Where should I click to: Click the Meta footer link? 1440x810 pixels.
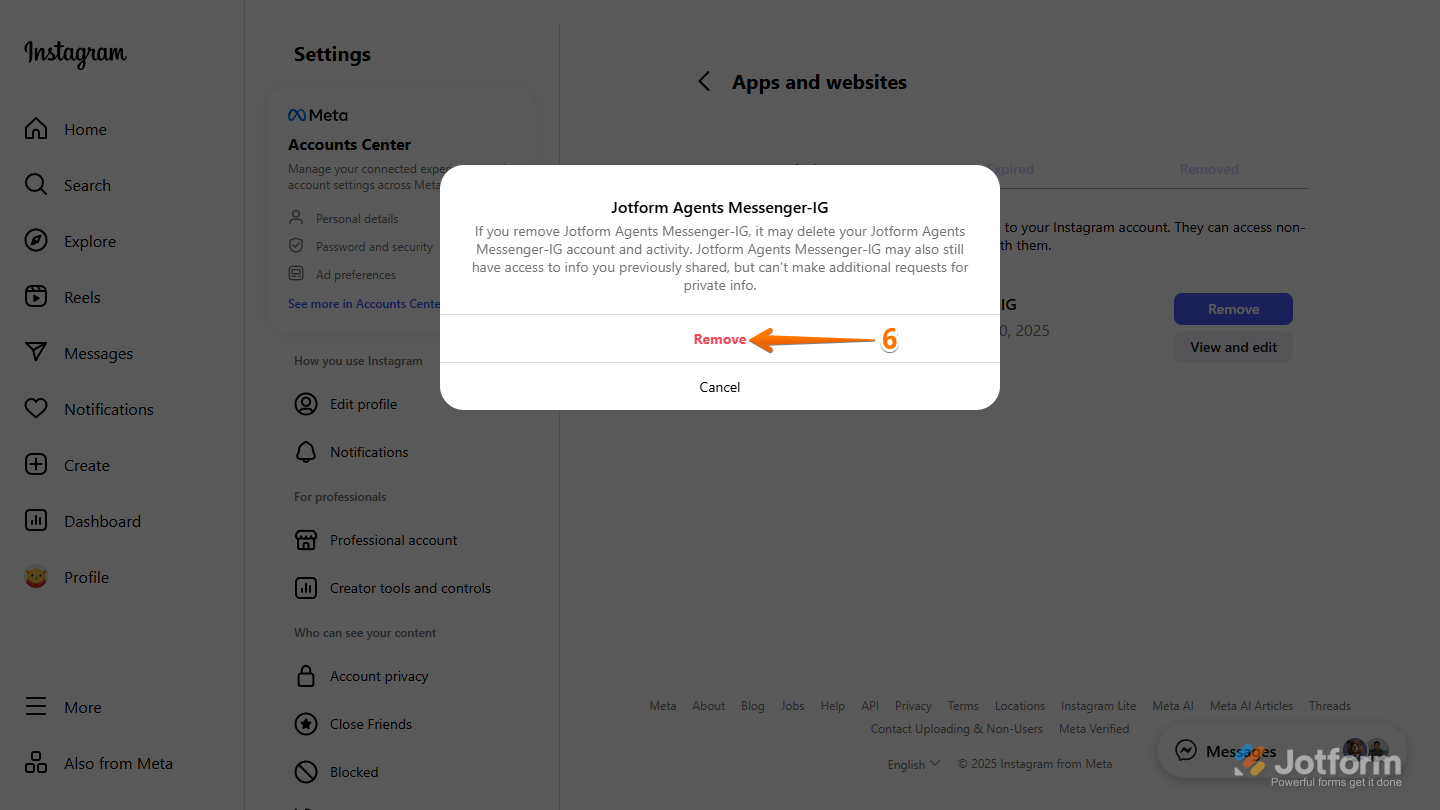pos(663,706)
